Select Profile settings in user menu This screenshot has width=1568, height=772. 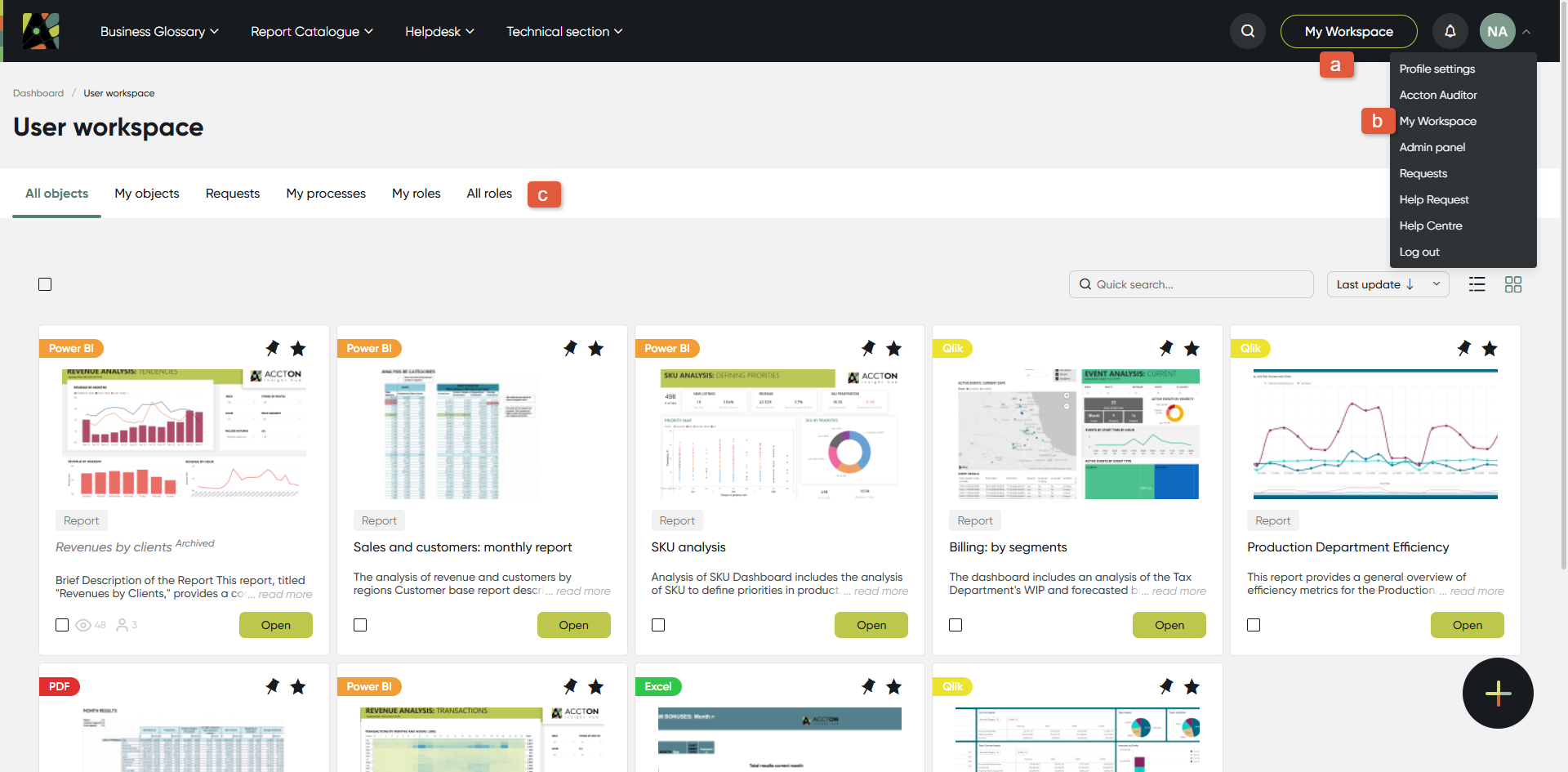pyautogui.click(x=1437, y=69)
